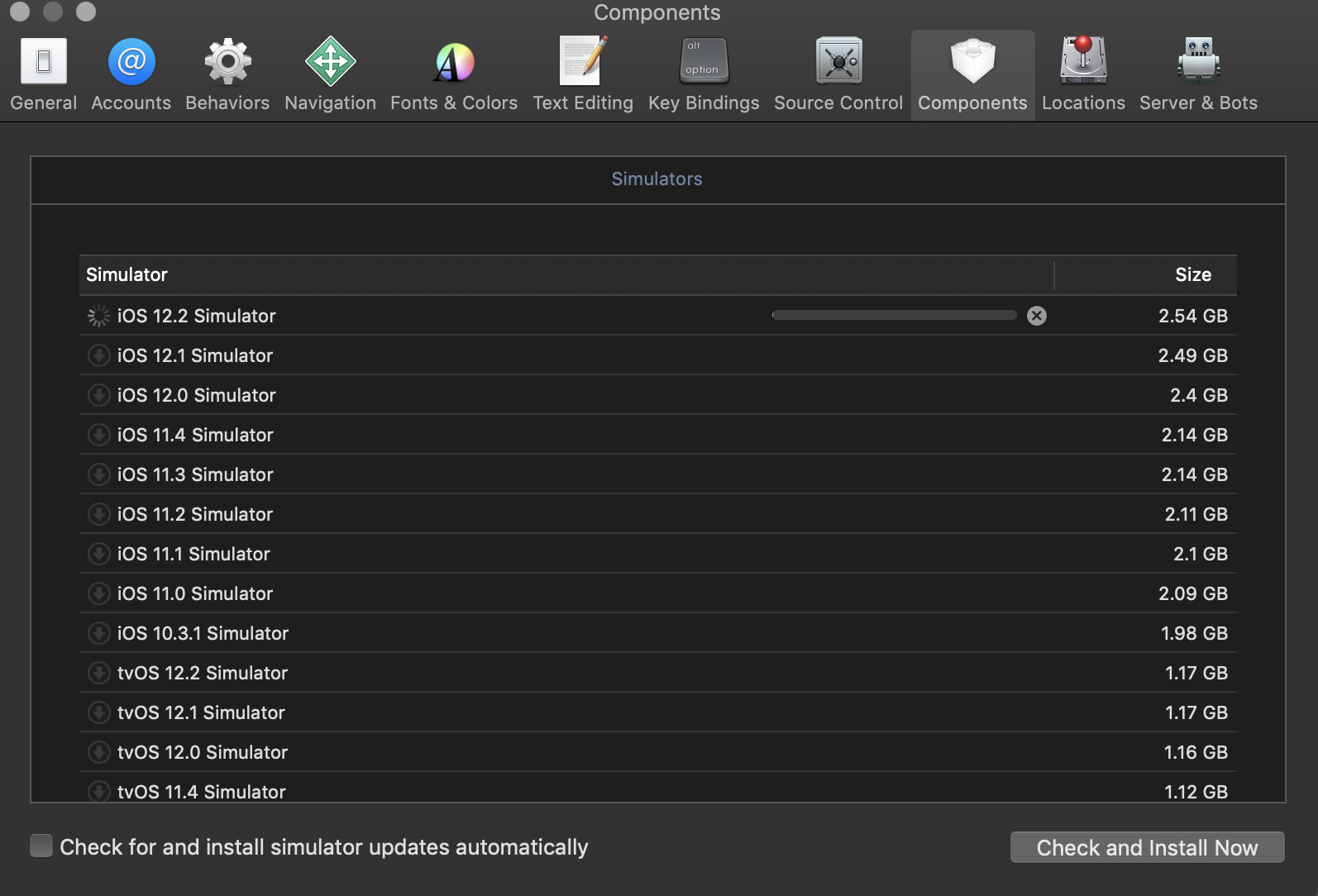Open the Accounts preferences pane

tap(131, 74)
